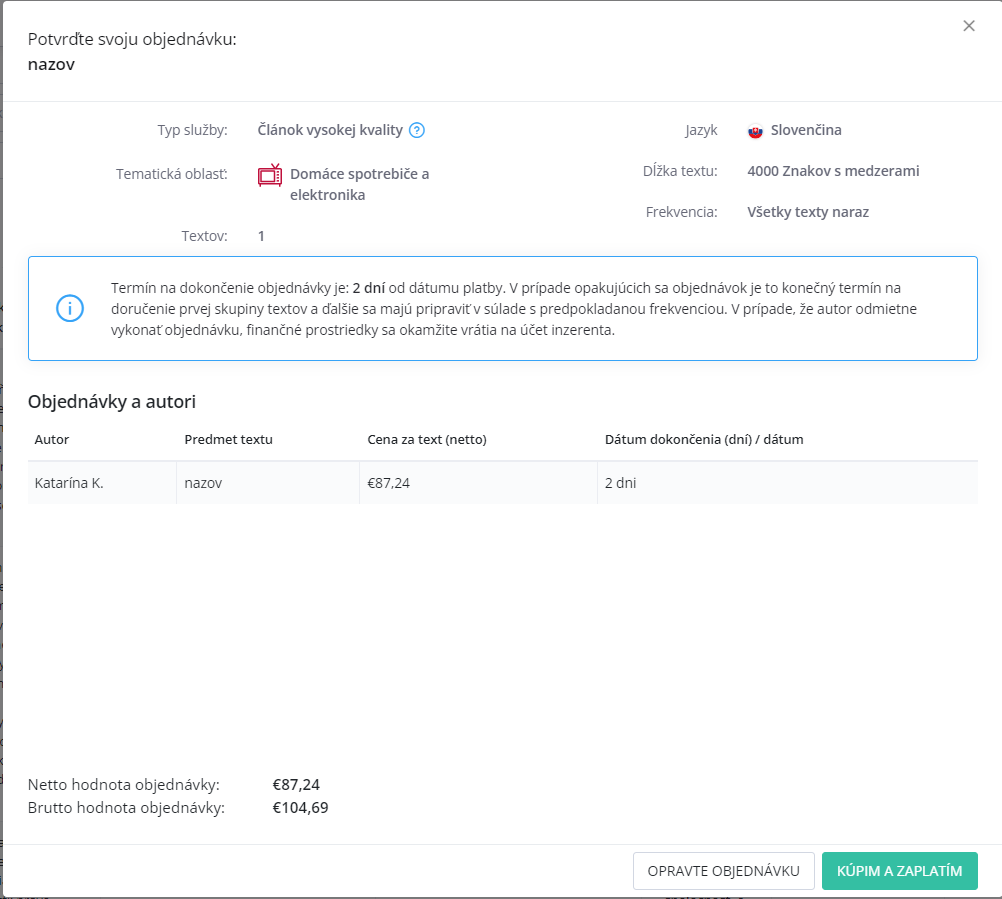This screenshot has width=1002, height=899.
Task: Close the order confirmation dialog
Action: coord(968,26)
